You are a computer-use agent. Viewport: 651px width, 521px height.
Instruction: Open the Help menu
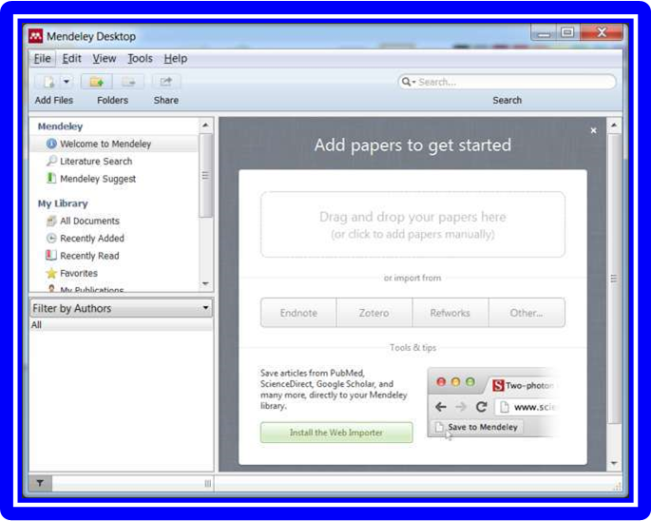click(x=175, y=59)
